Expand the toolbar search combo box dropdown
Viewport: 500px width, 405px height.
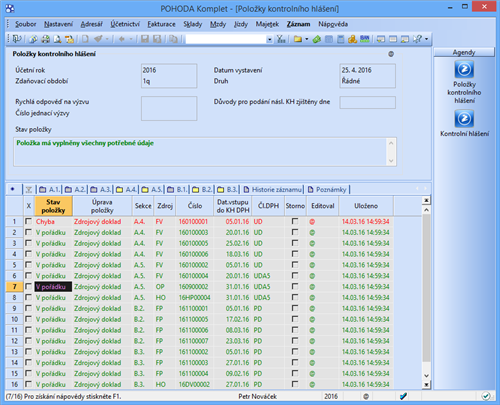click(x=269, y=39)
